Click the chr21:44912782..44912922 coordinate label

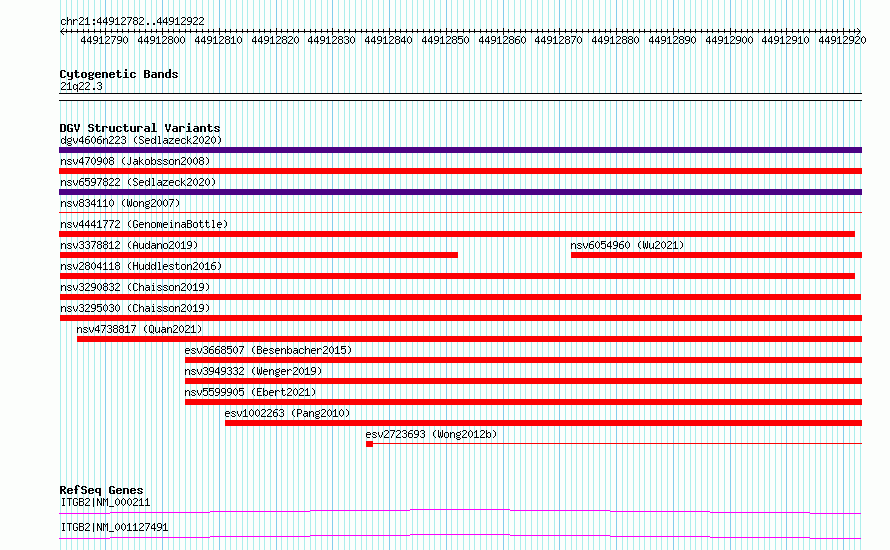point(132,21)
